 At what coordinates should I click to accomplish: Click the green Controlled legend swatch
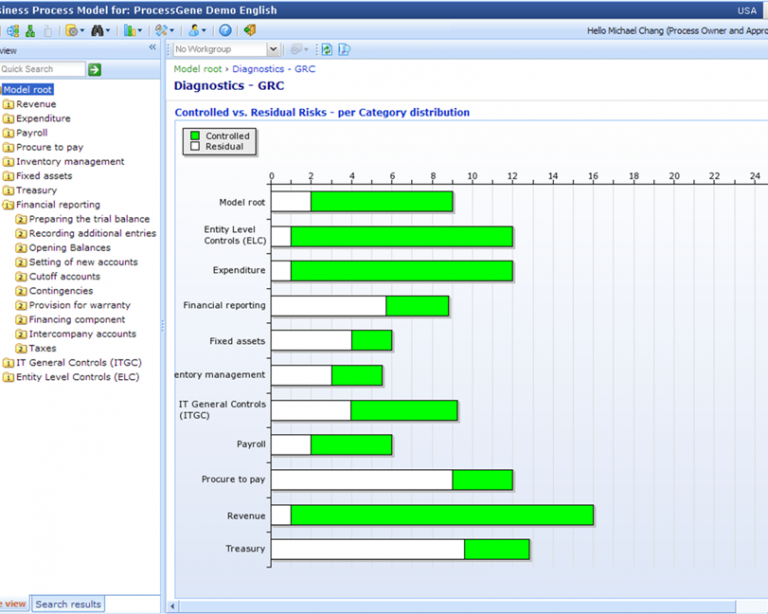pos(195,136)
